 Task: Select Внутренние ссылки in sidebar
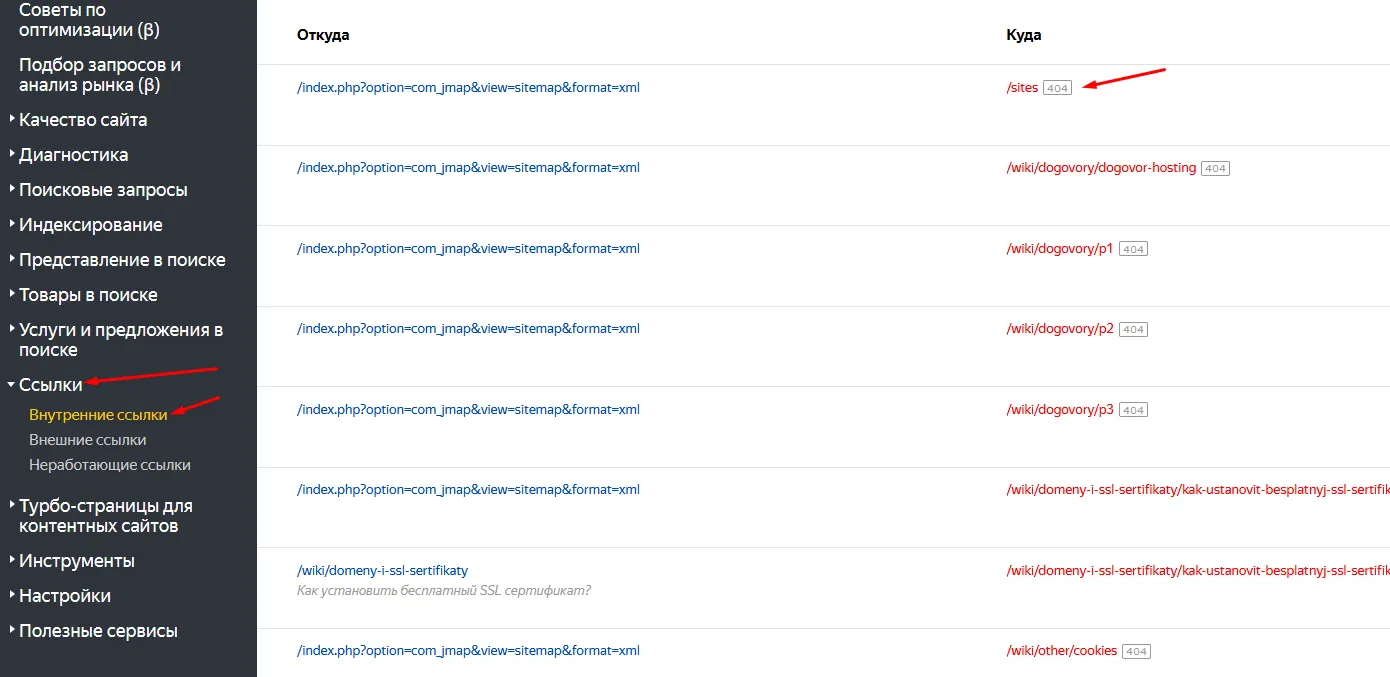click(98, 415)
